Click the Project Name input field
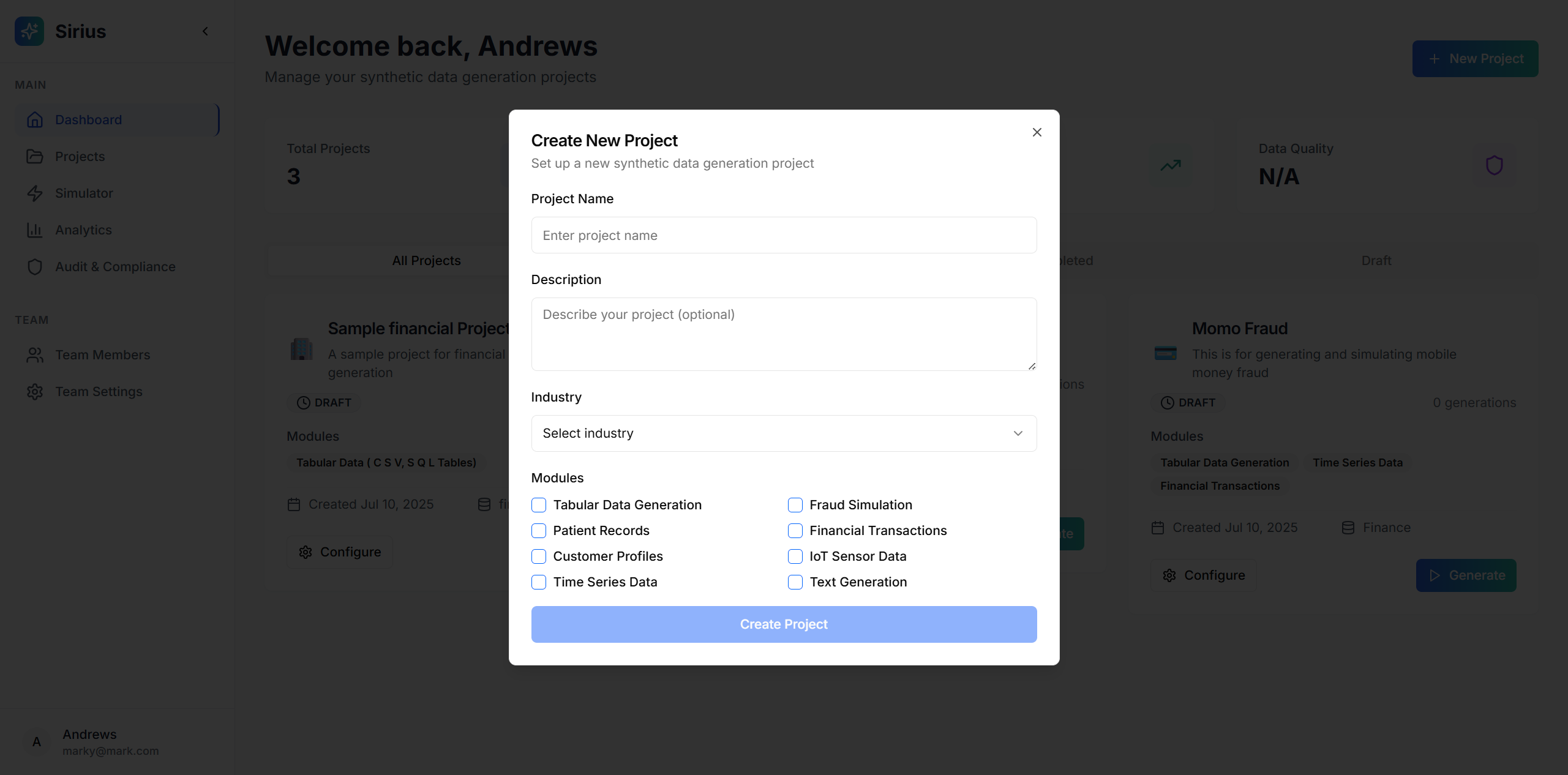Screen dimensions: 1568x775 coord(783,235)
